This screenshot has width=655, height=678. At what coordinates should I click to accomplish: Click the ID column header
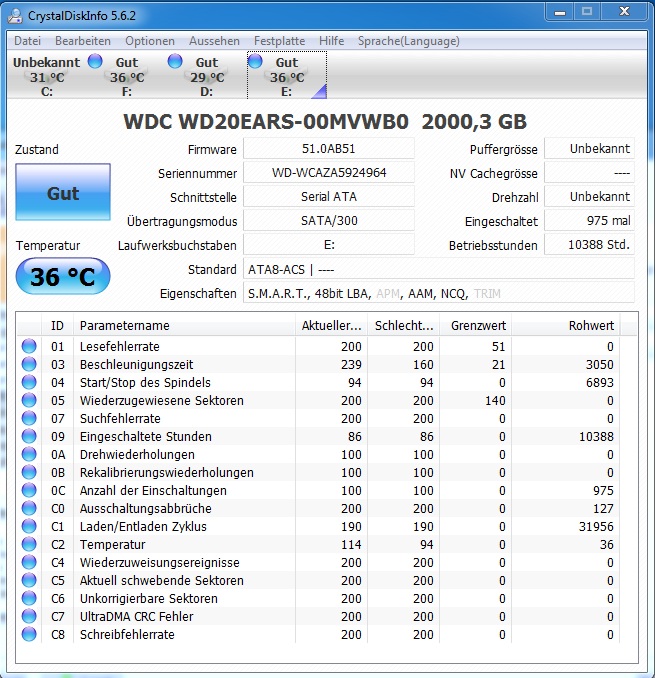click(x=58, y=326)
